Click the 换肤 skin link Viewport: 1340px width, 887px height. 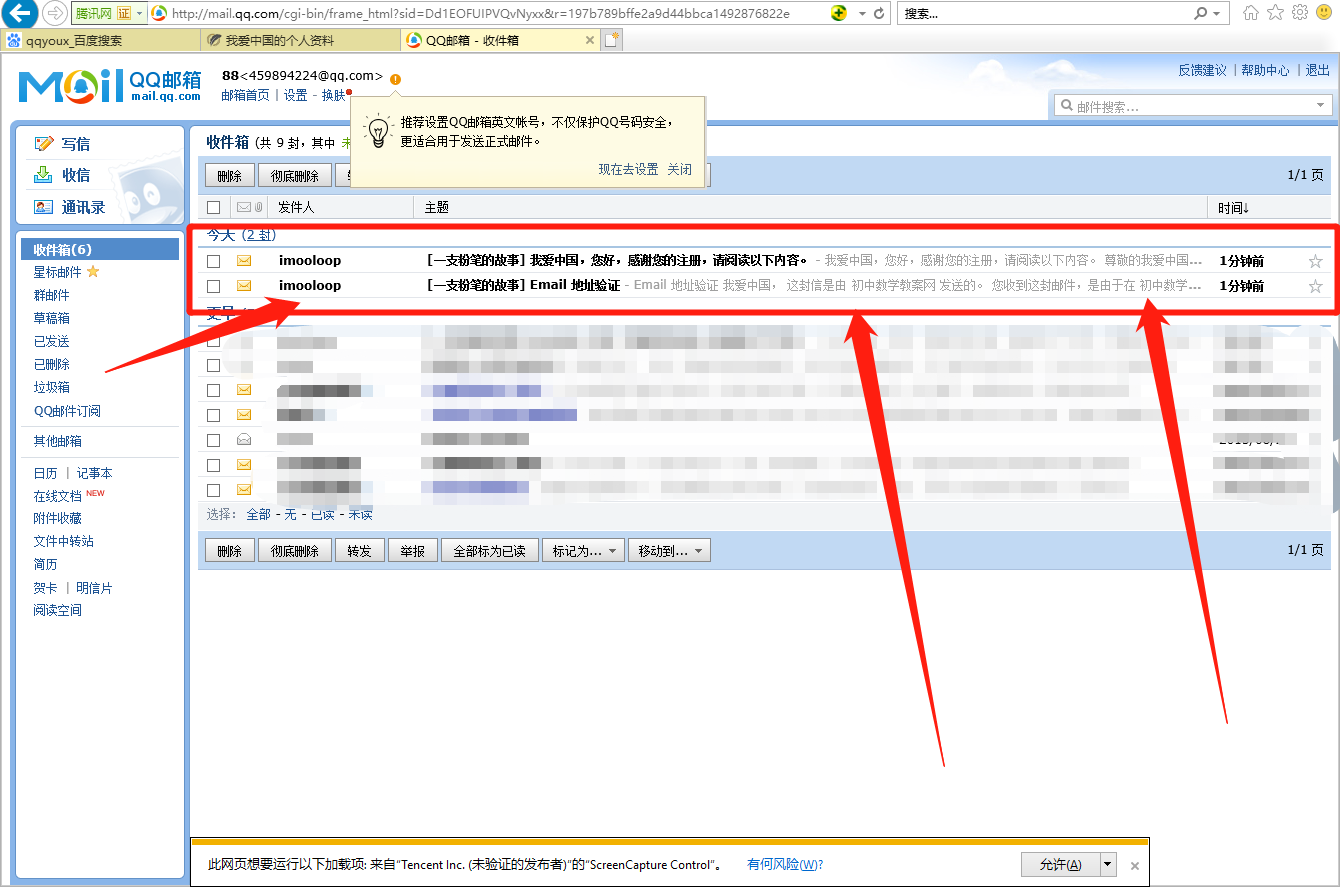coord(333,95)
